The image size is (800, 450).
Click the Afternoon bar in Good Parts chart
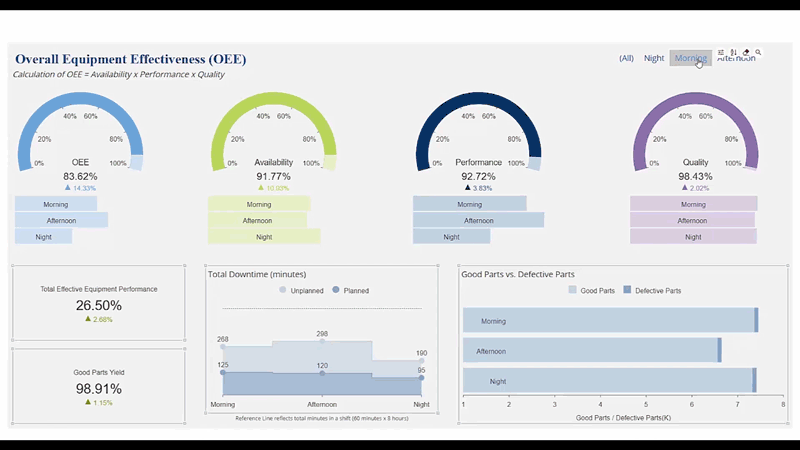pyautogui.click(x=590, y=351)
